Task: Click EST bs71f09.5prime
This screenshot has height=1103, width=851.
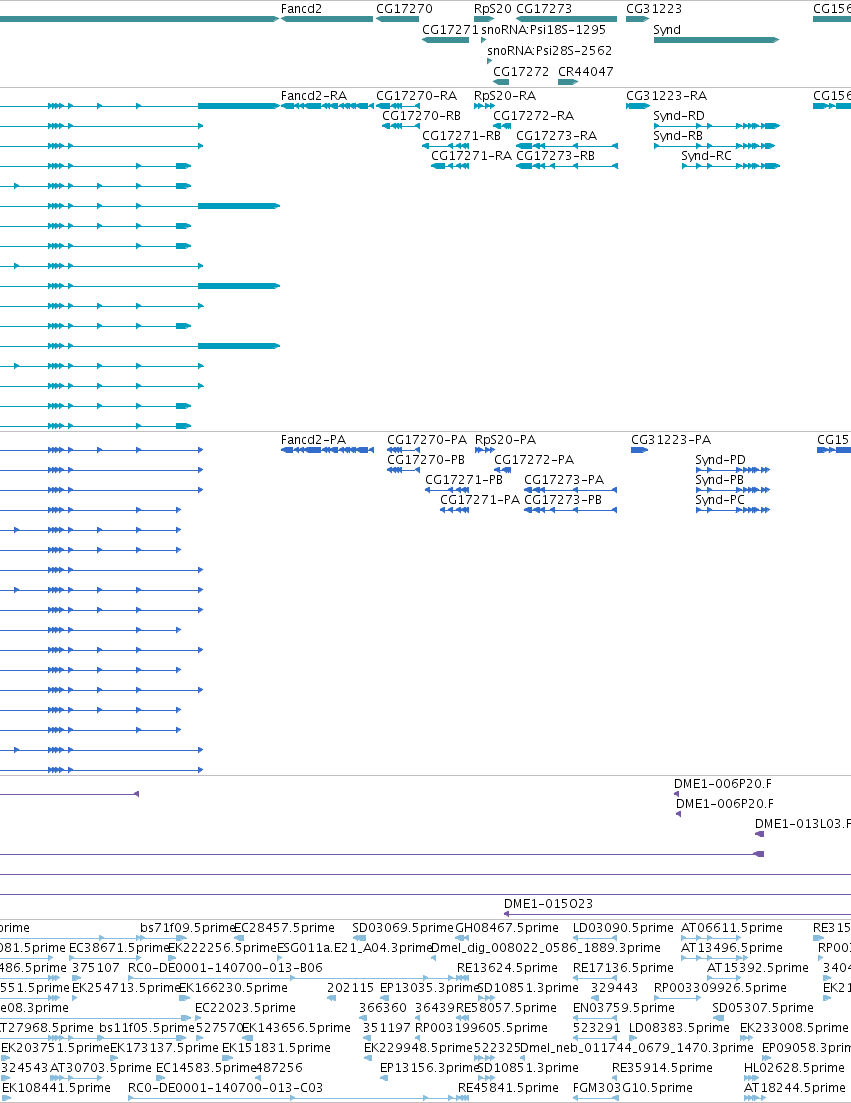Action: (x=188, y=928)
